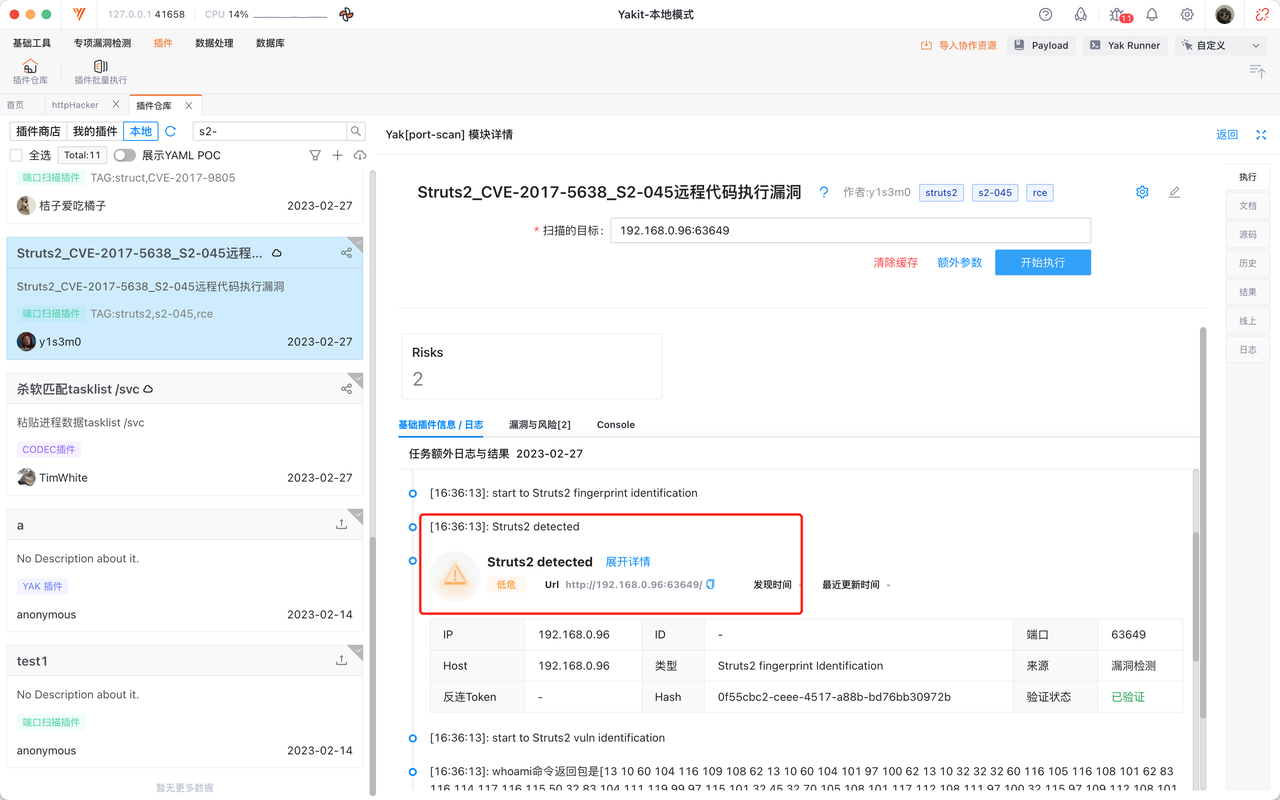Click 返回 to go back
The height and width of the screenshot is (800, 1280).
pos(1227,135)
